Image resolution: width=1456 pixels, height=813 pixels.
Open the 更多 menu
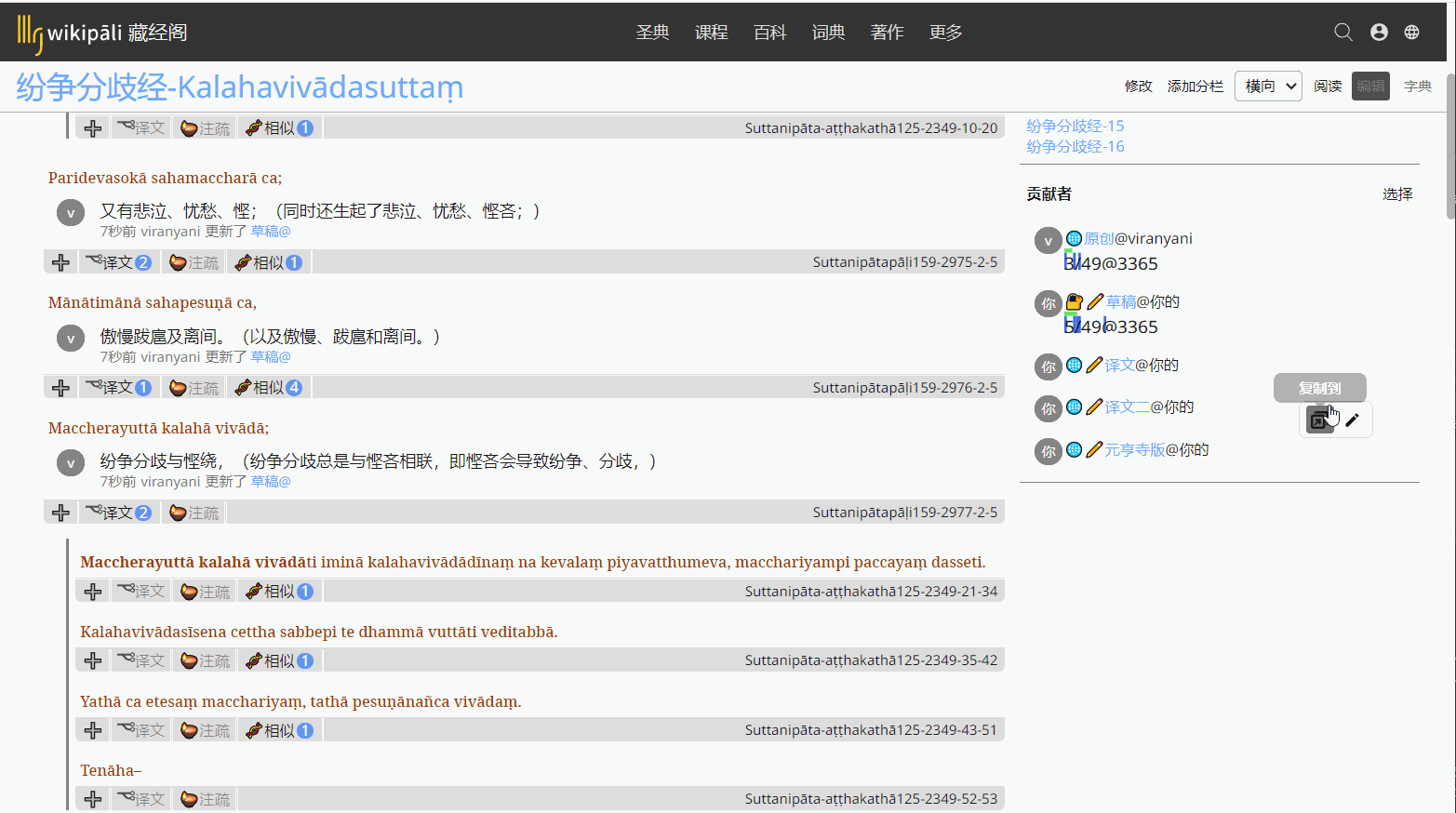(945, 33)
